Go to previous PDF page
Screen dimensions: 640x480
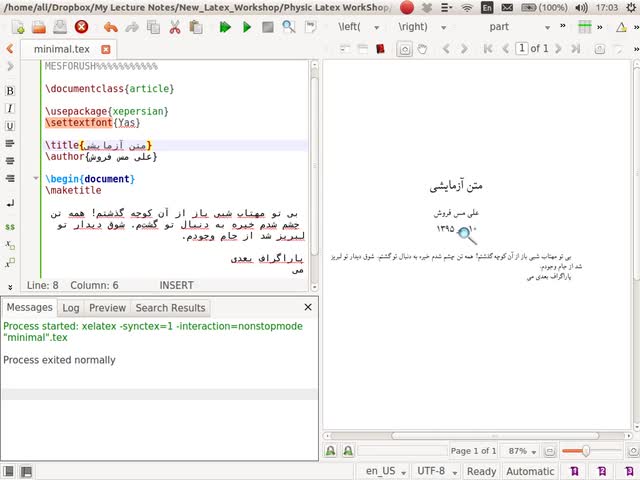(x=506, y=49)
